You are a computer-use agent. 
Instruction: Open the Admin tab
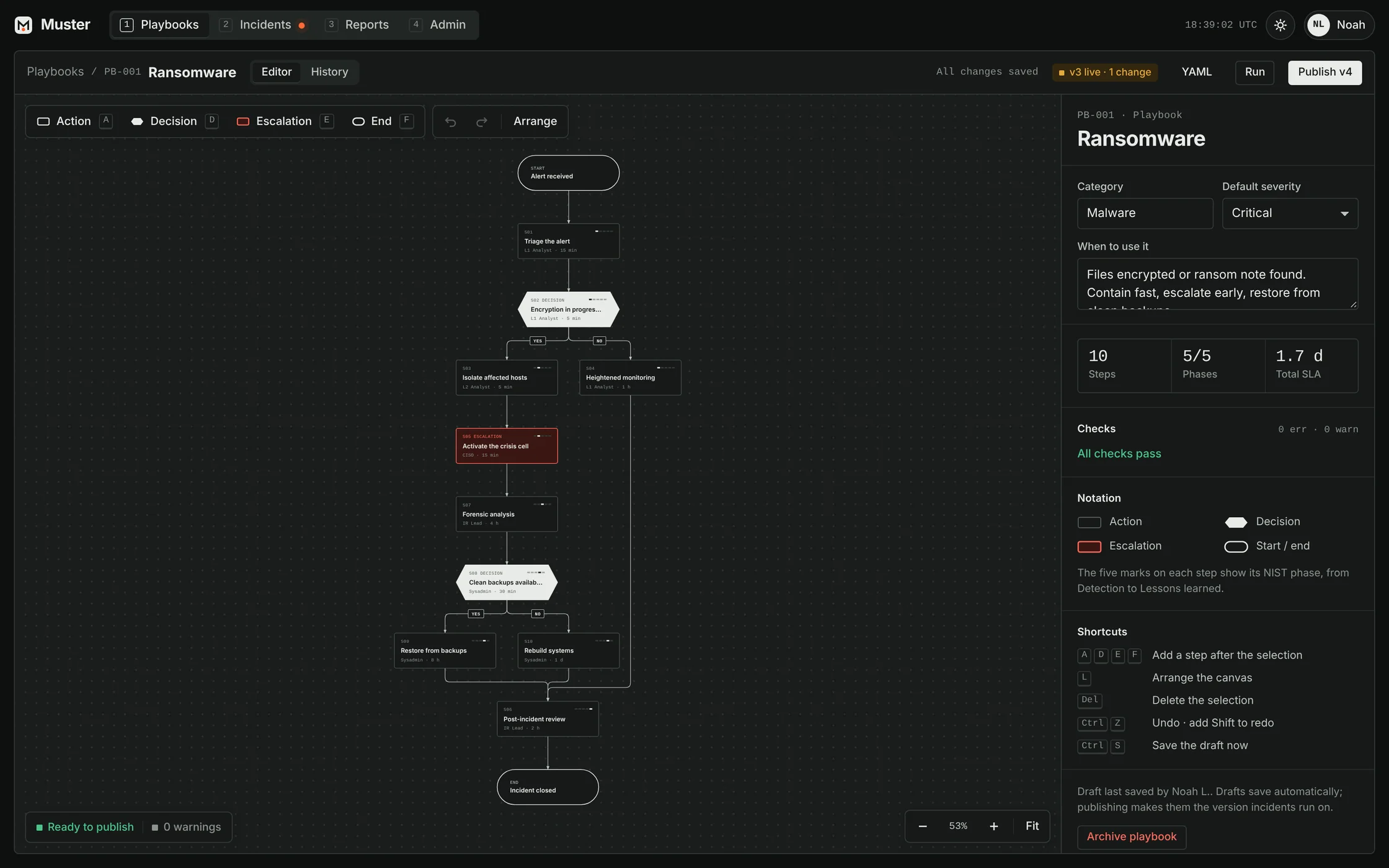pyautogui.click(x=438, y=25)
